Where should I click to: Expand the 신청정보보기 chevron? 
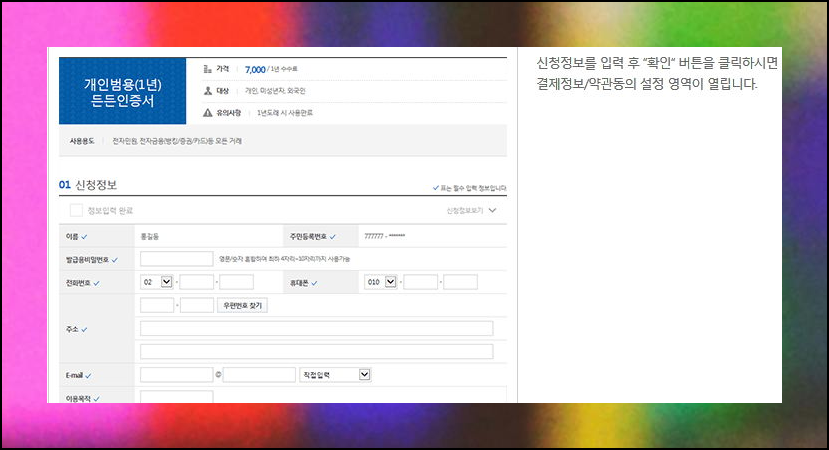[x=493, y=210]
